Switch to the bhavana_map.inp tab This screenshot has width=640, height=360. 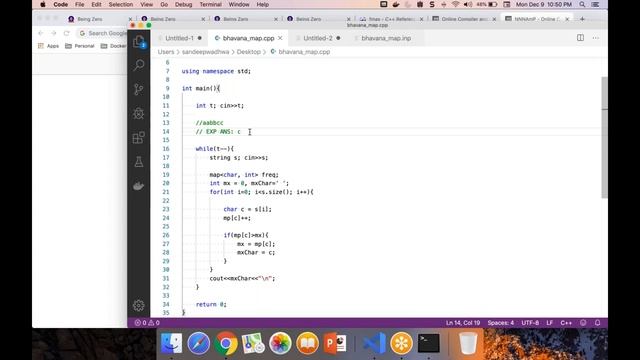386,38
